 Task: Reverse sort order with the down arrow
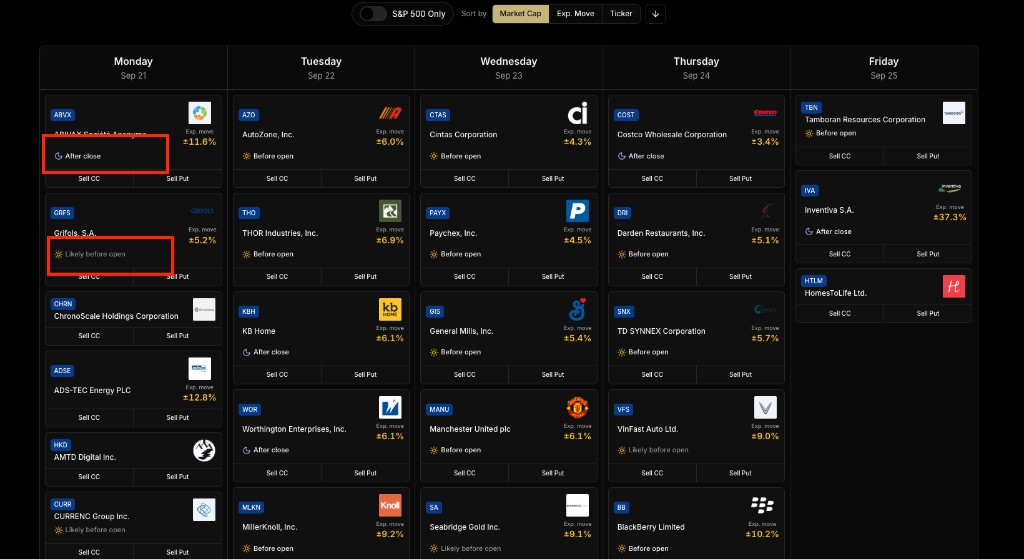click(655, 14)
